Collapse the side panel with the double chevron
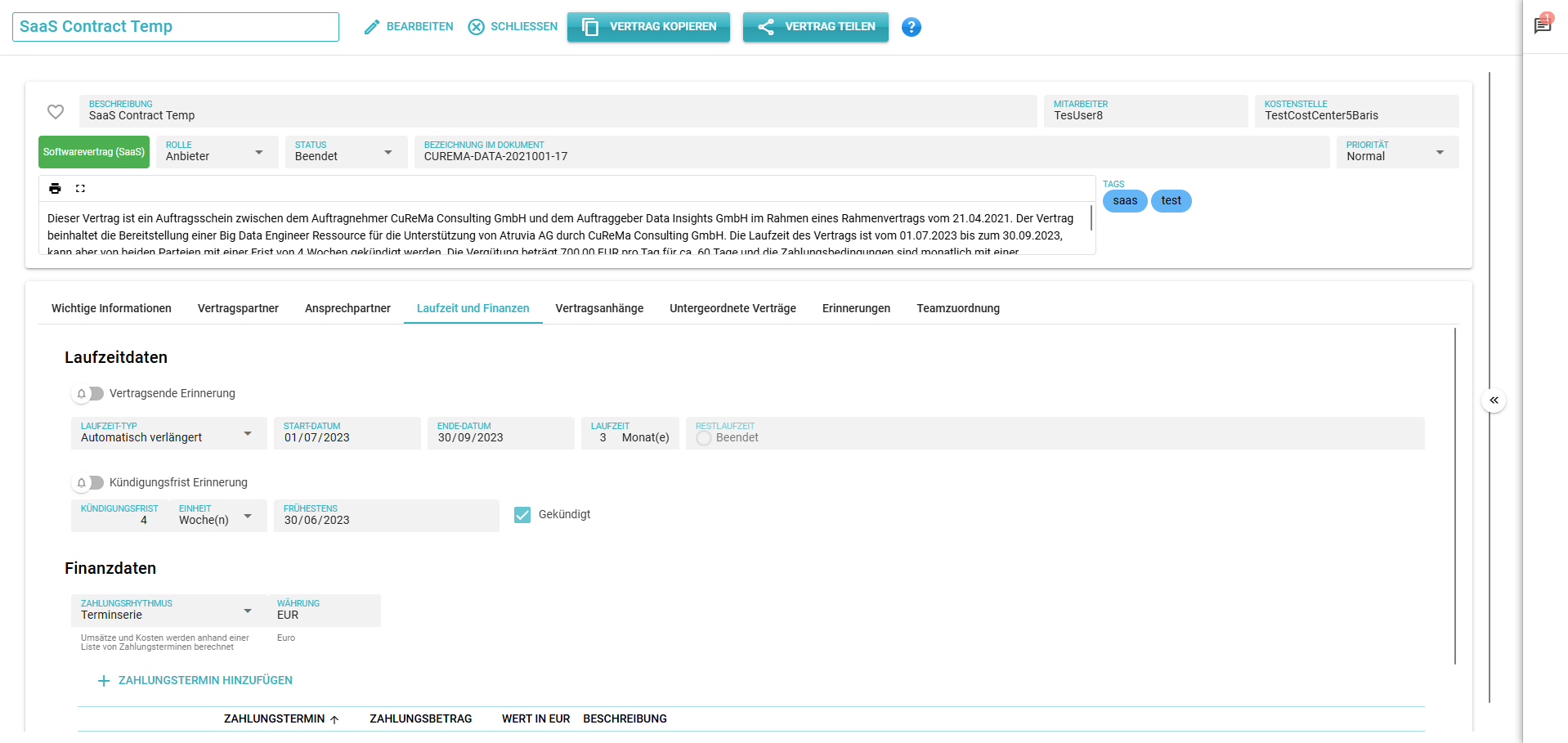Viewport: 1568px width, 743px height. coord(1493,401)
